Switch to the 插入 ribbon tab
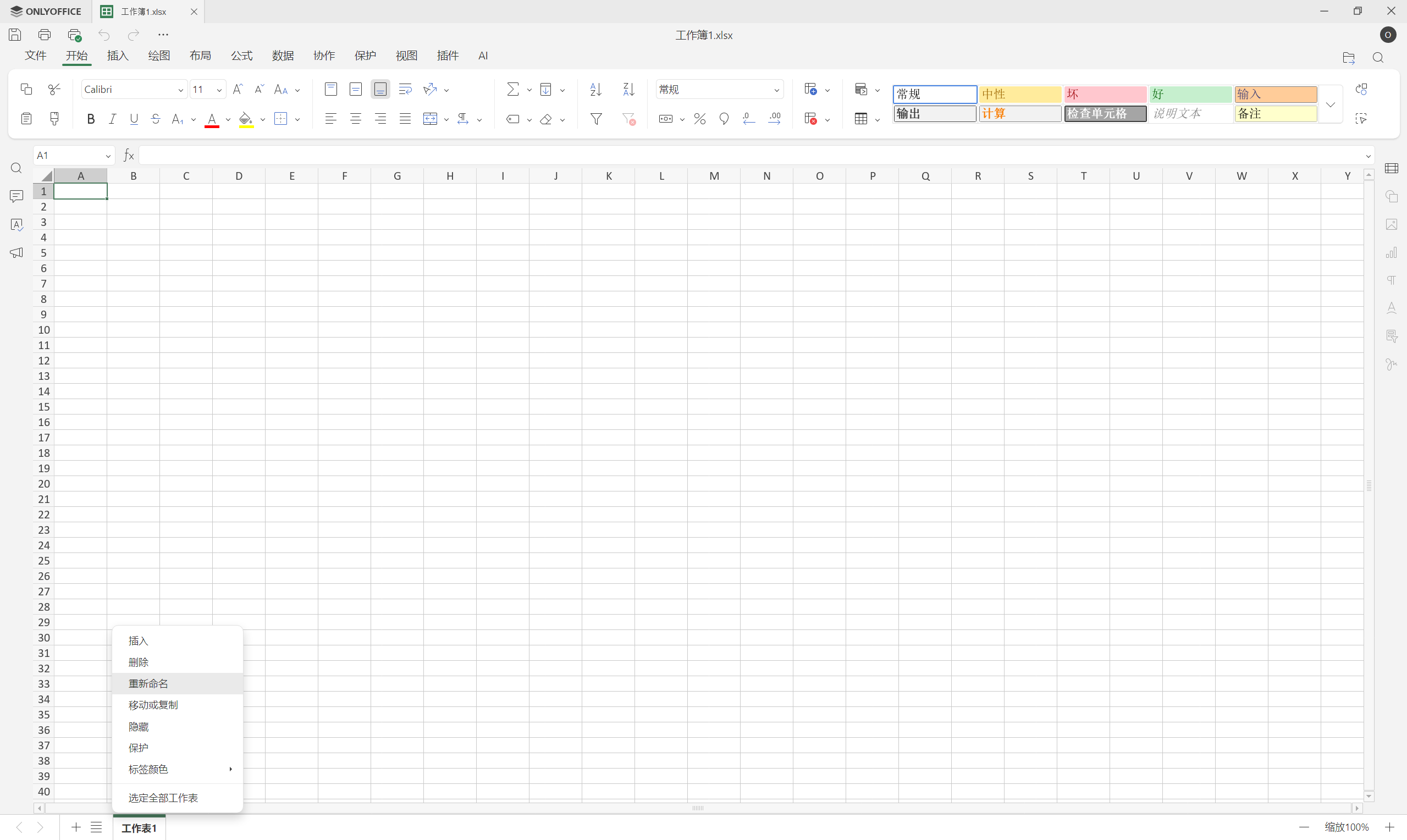The width and height of the screenshot is (1407, 840). coord(118,56)
